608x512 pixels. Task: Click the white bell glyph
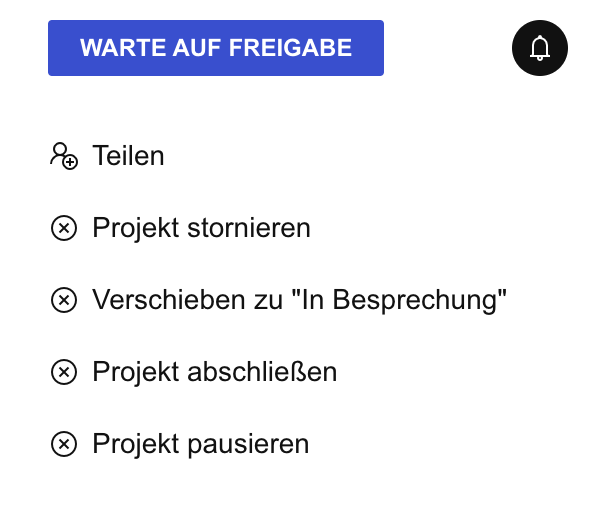[x=540, y=48]
